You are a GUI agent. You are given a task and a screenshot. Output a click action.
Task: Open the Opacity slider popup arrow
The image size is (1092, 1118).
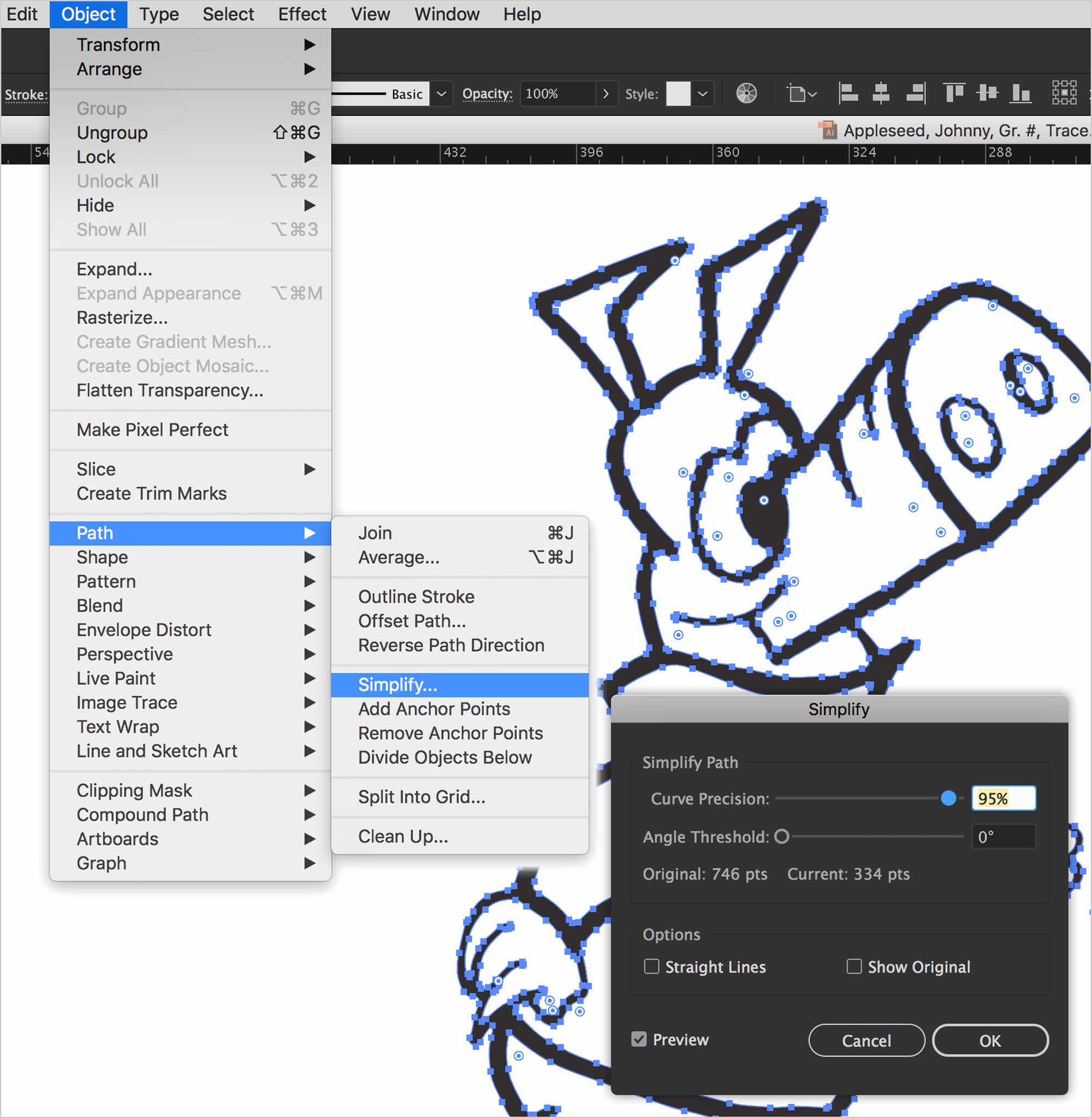click(x=606, y=93)
